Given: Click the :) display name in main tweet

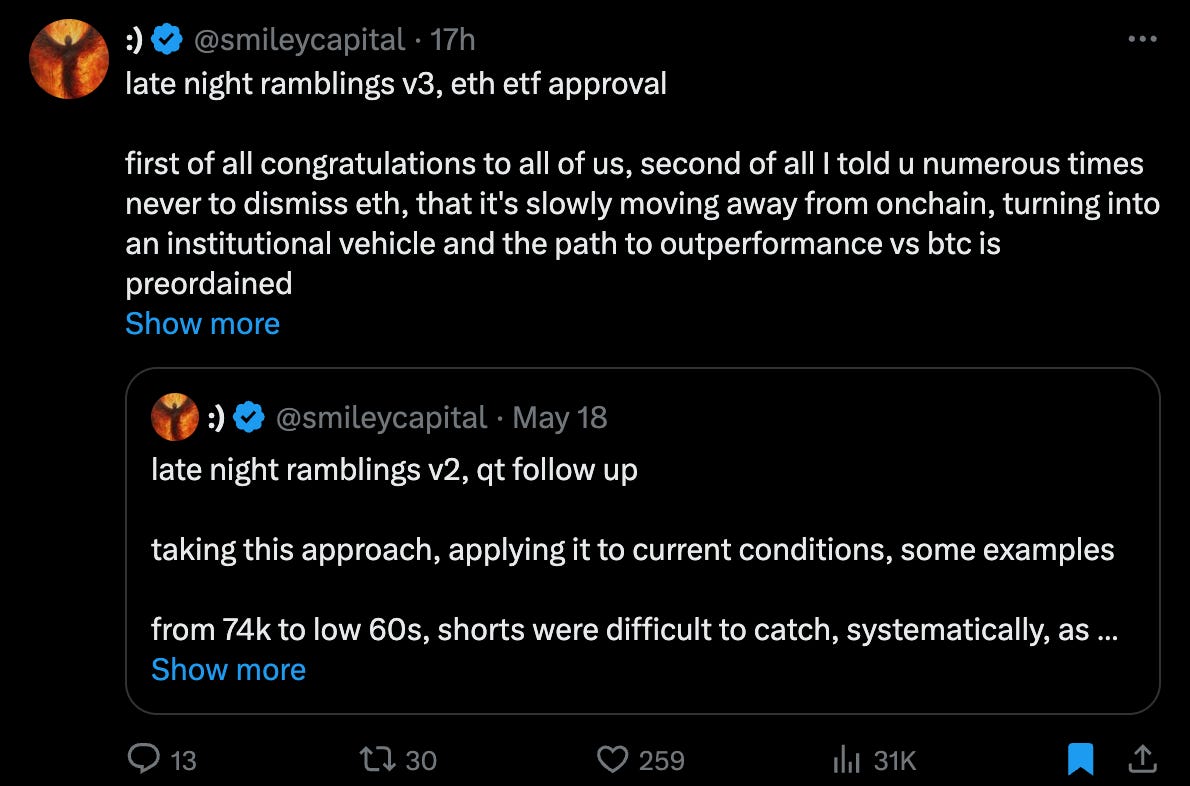Looking at the screenshot, I should point(134,39).
